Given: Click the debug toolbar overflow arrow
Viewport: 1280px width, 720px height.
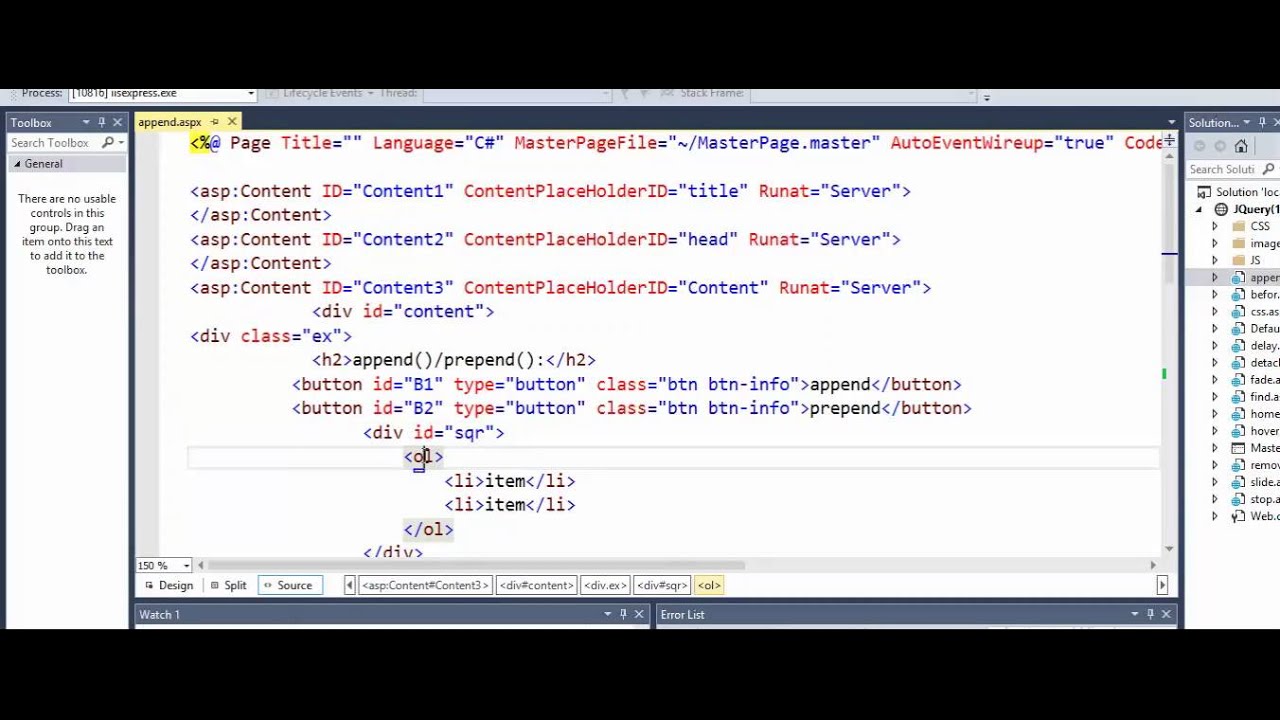Looking at the screenshot, I should (987, 97).
